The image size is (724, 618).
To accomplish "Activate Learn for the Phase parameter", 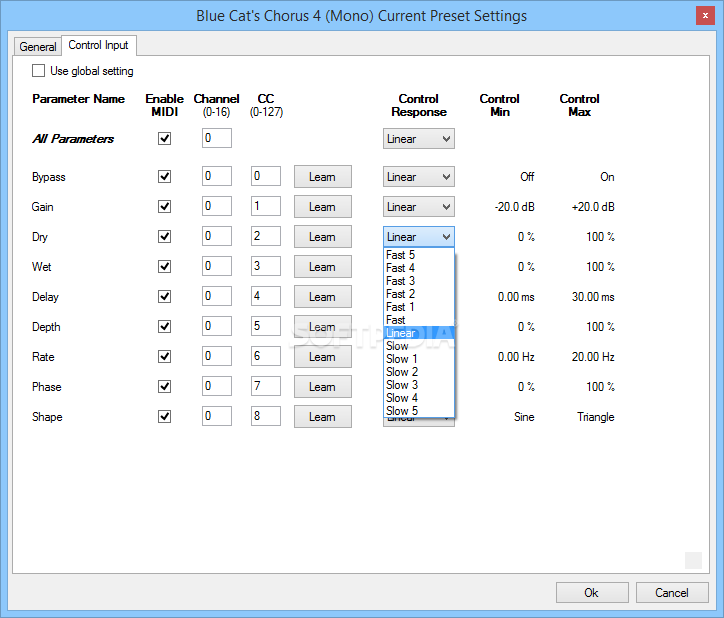I will point(323,387).
